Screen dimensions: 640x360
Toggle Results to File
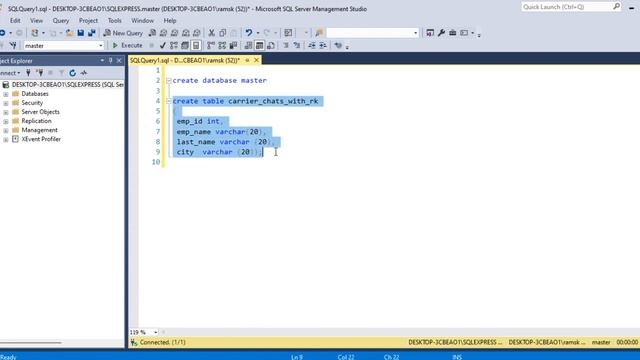(x=270, y=45)
